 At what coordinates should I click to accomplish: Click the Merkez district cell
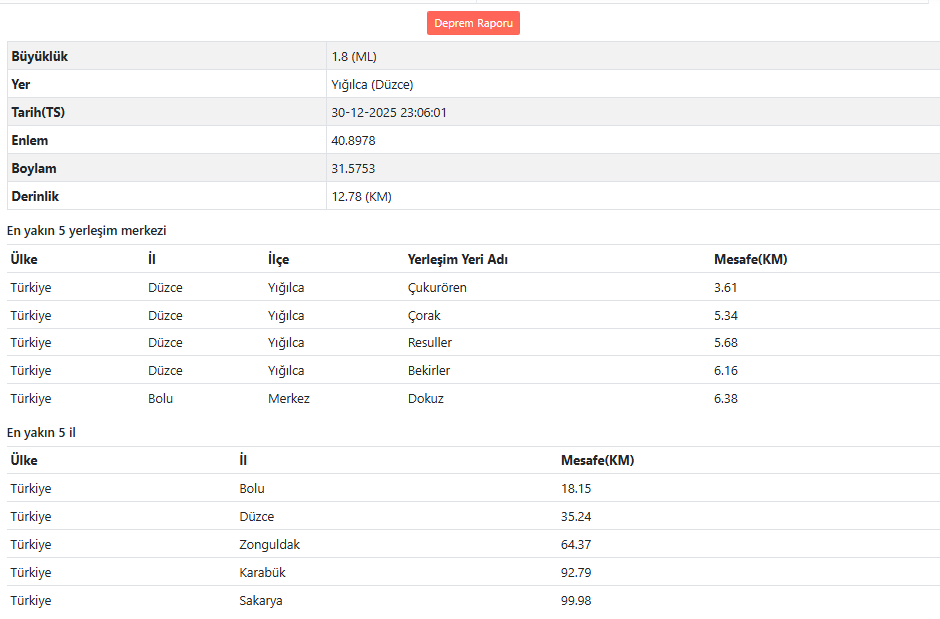point(289,399)
